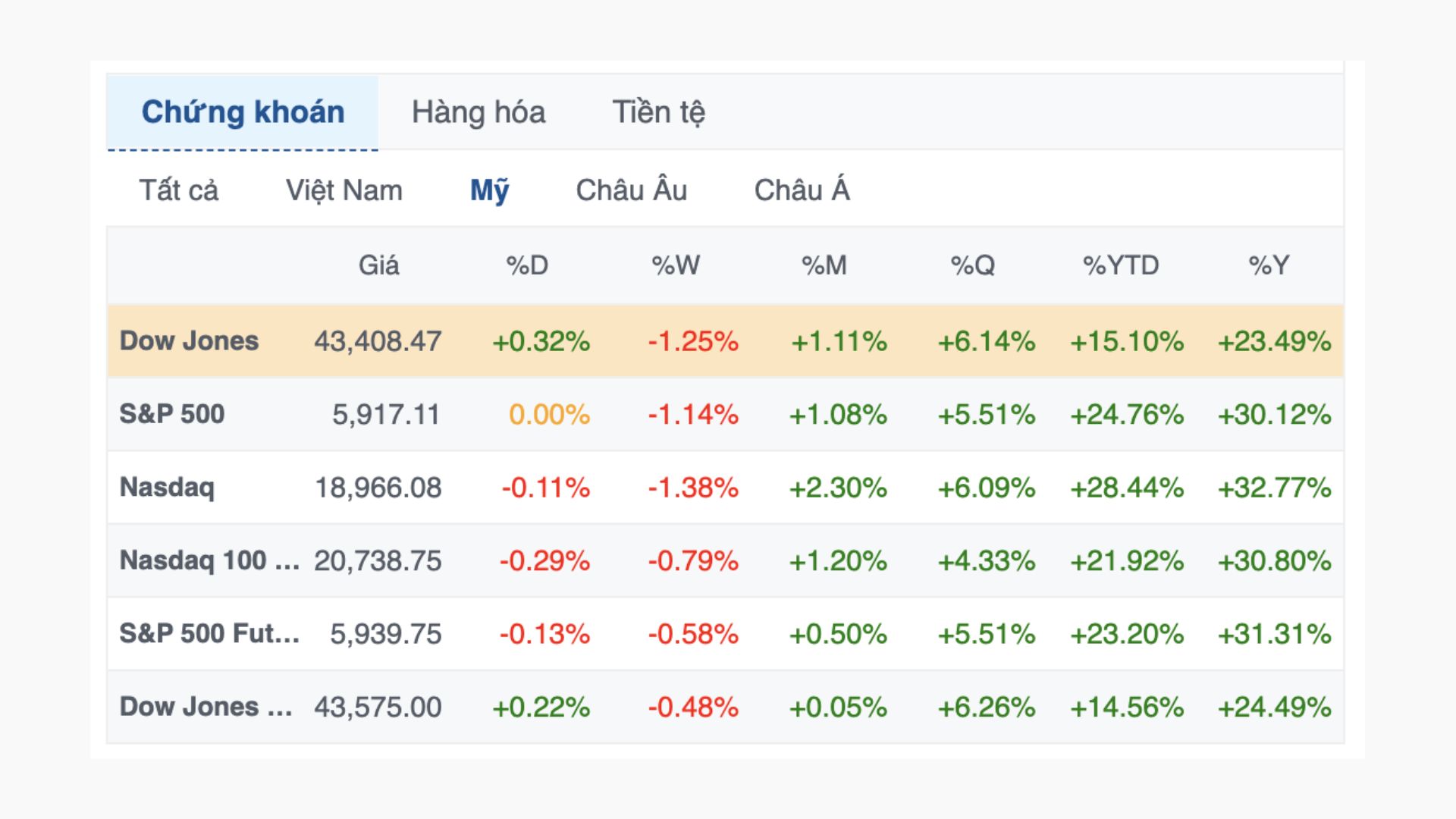Click the YTD value +21.92%
Viewport: 1456px width, 819px height.
[x=1127, y=561]
